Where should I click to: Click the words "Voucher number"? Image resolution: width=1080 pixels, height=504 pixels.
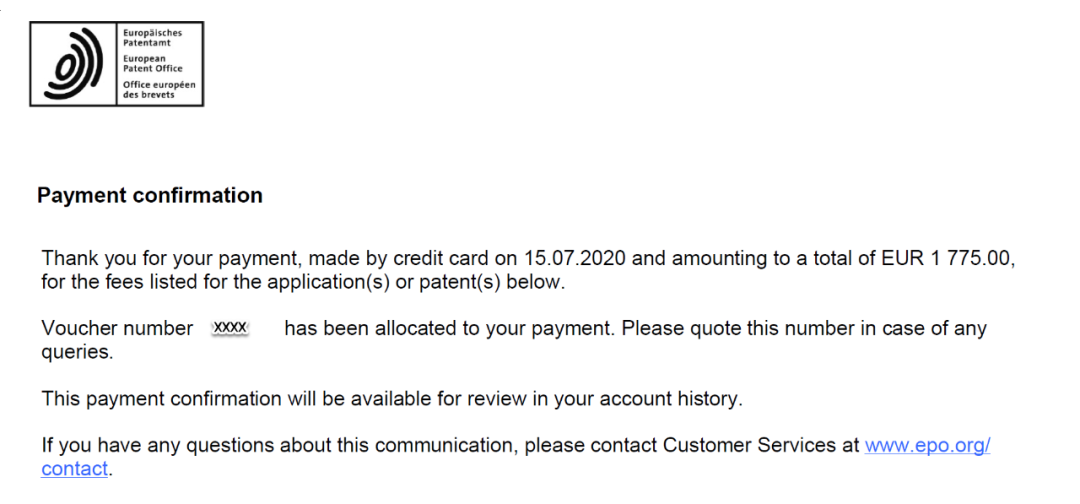(x=117, y=328)
